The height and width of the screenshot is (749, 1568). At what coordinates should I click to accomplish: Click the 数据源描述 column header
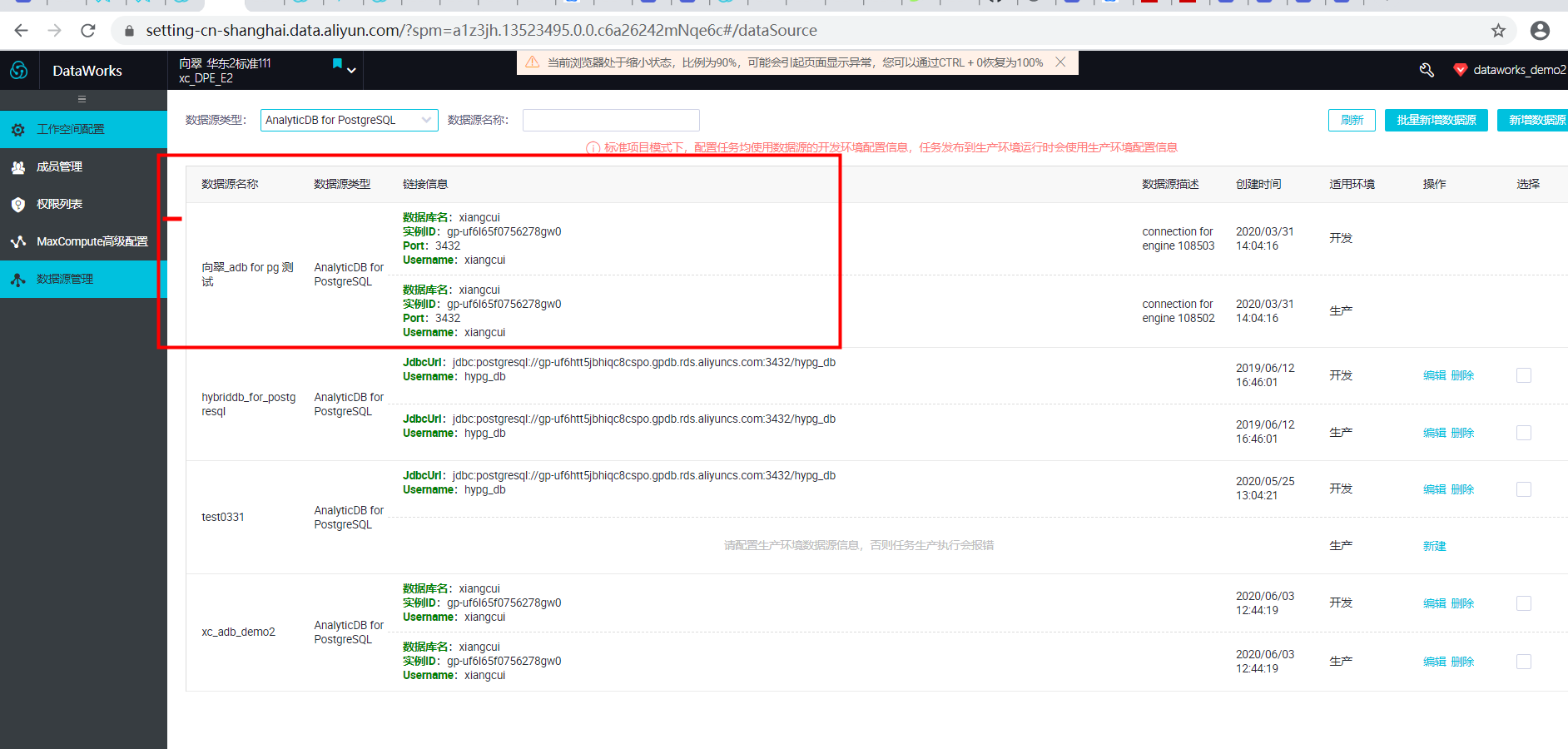pyautogui.click(x=1170, y=184)
